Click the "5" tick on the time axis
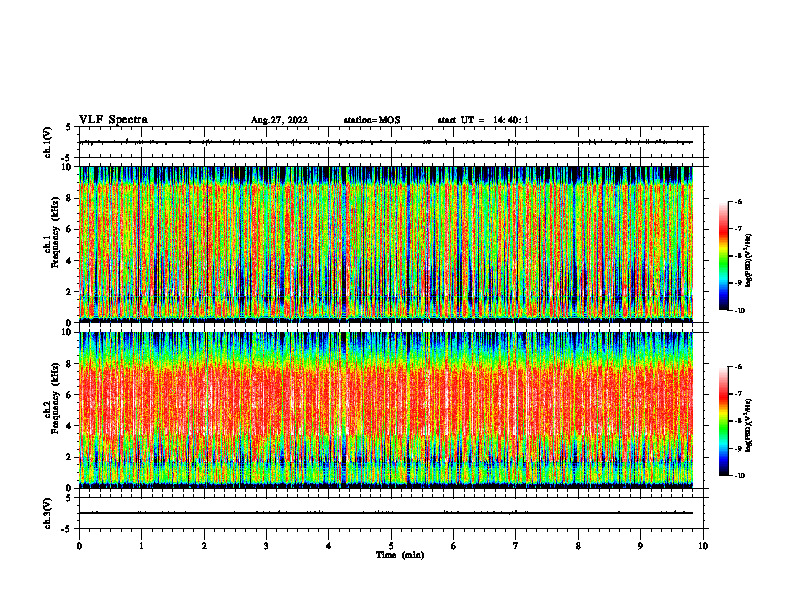The height and width of the screenshot is (612, 792). [x=391, y=546]
